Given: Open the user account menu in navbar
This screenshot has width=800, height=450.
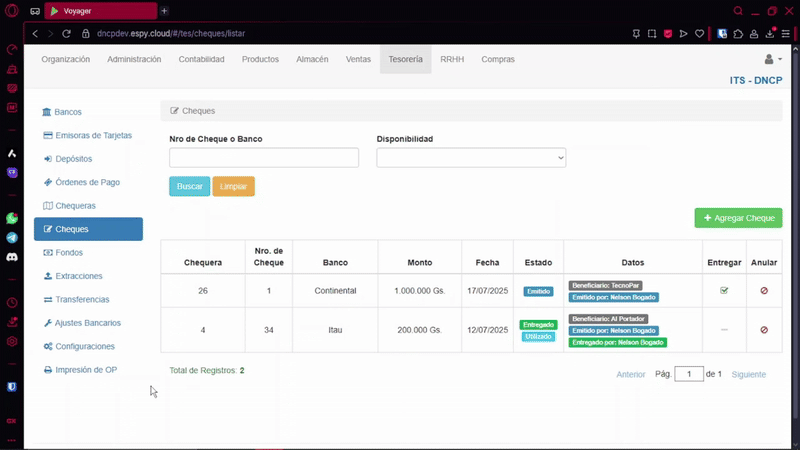Looking at the screenshot, I should (772, 60).
